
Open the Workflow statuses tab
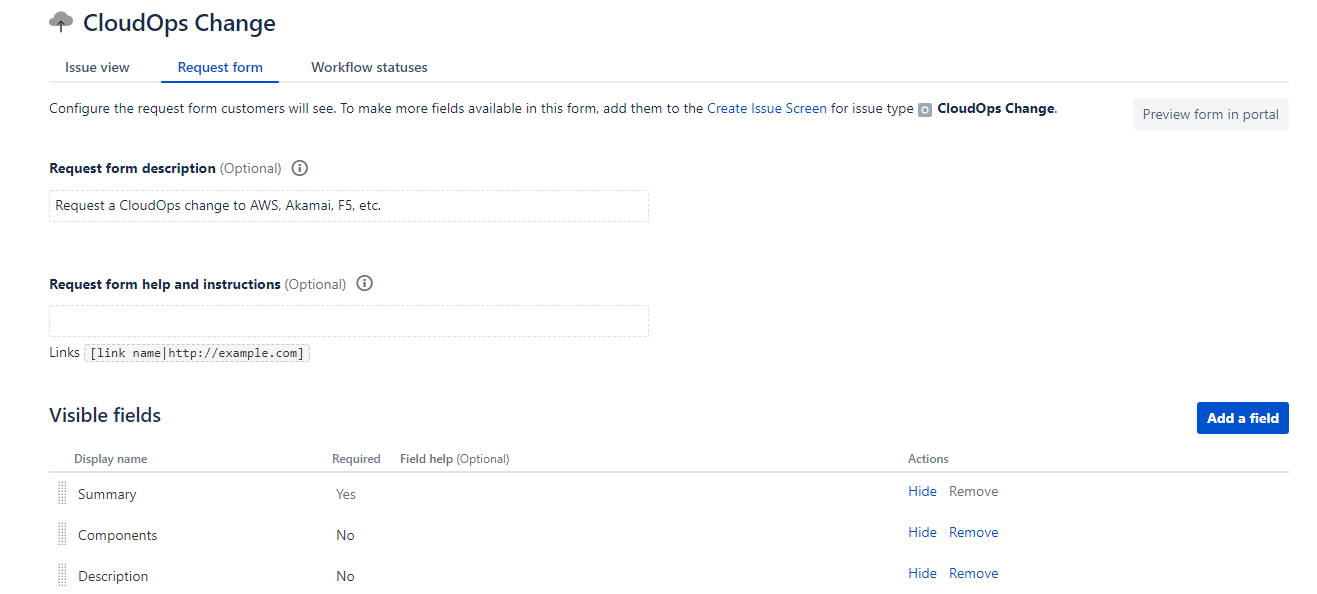point(368,67)
